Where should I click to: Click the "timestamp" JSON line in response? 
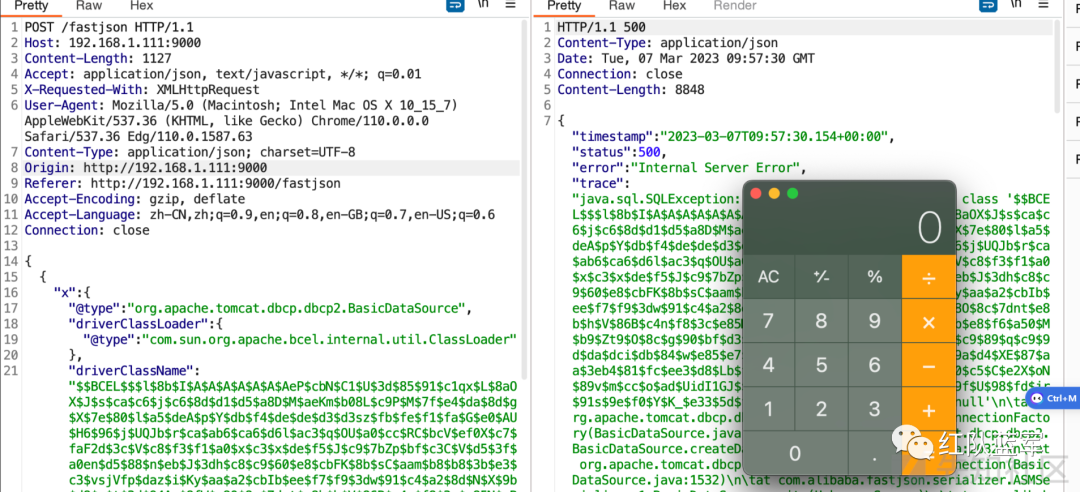(734, 136)
